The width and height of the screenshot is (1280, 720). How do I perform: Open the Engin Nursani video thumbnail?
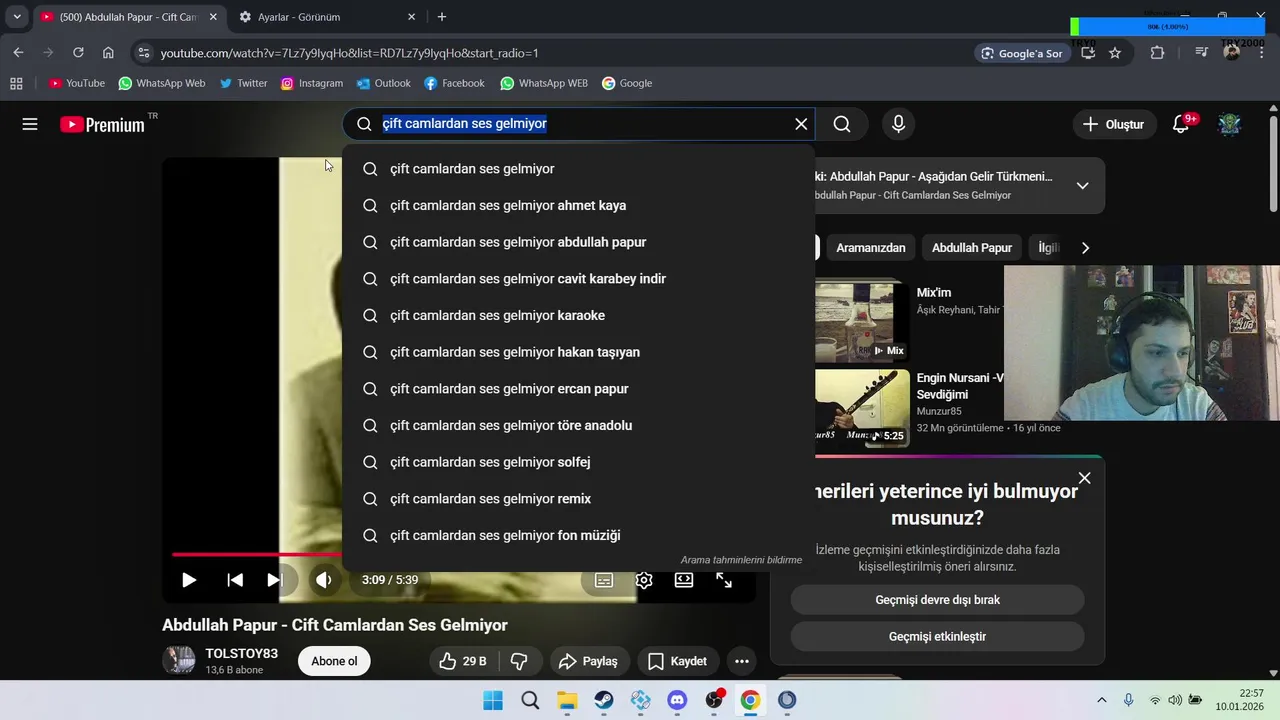[862, 408]
